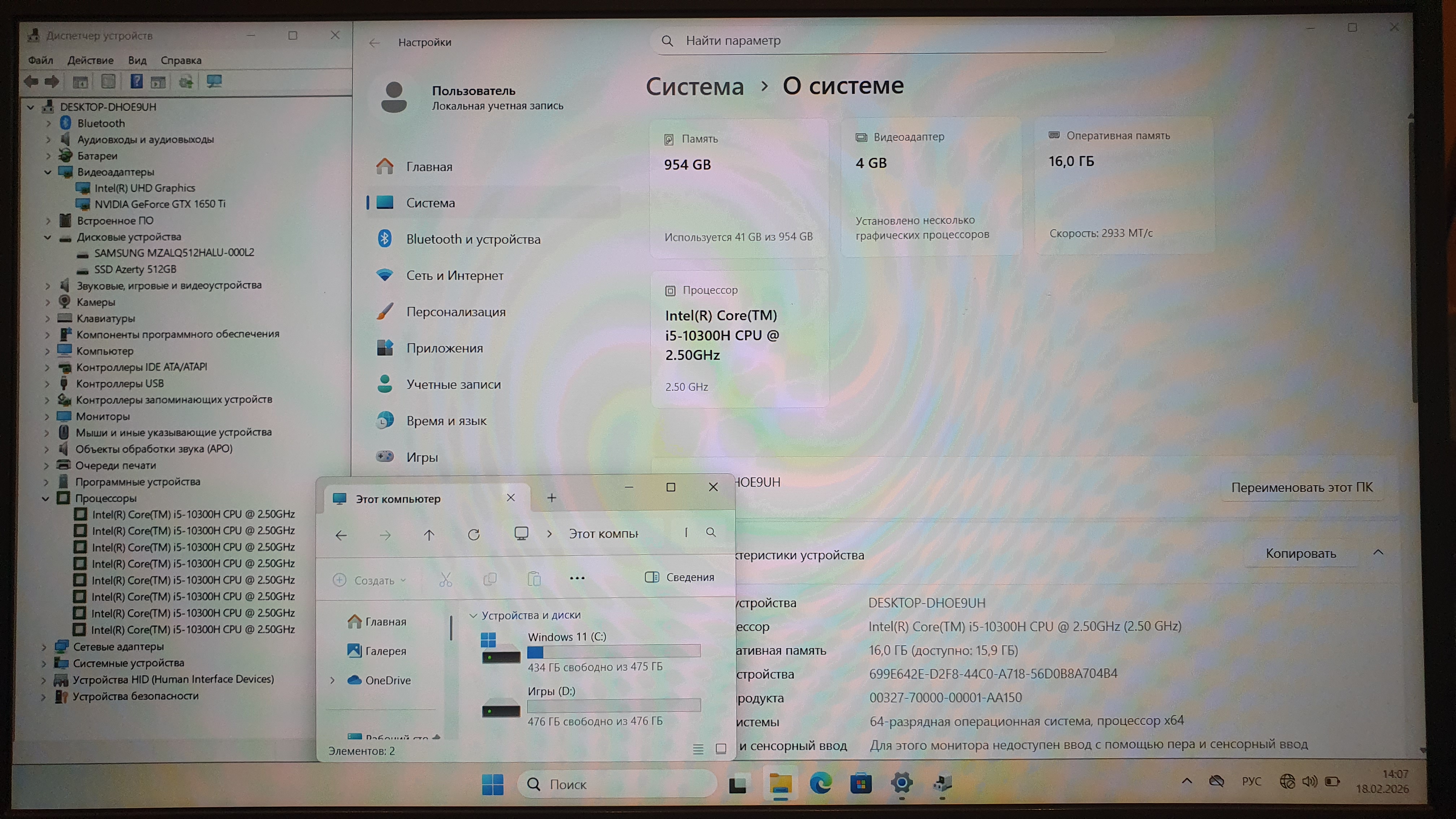
Task: Click the See more dots in Explorer
Action: (x=577, y=578)
